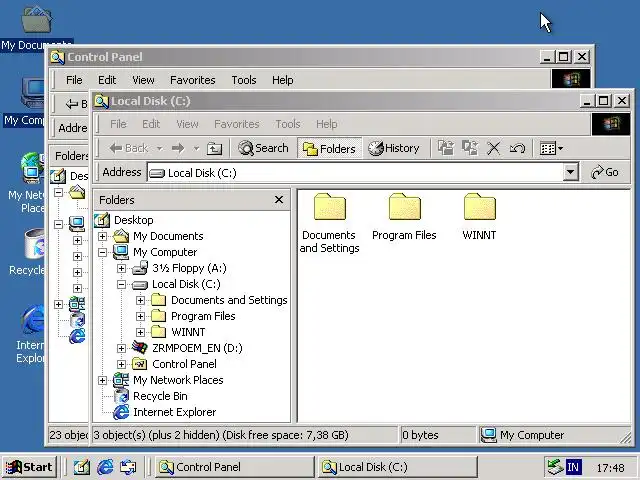
Task: Open the Views dropdown button
Action: pyautogui.click(x=551, y=149)
